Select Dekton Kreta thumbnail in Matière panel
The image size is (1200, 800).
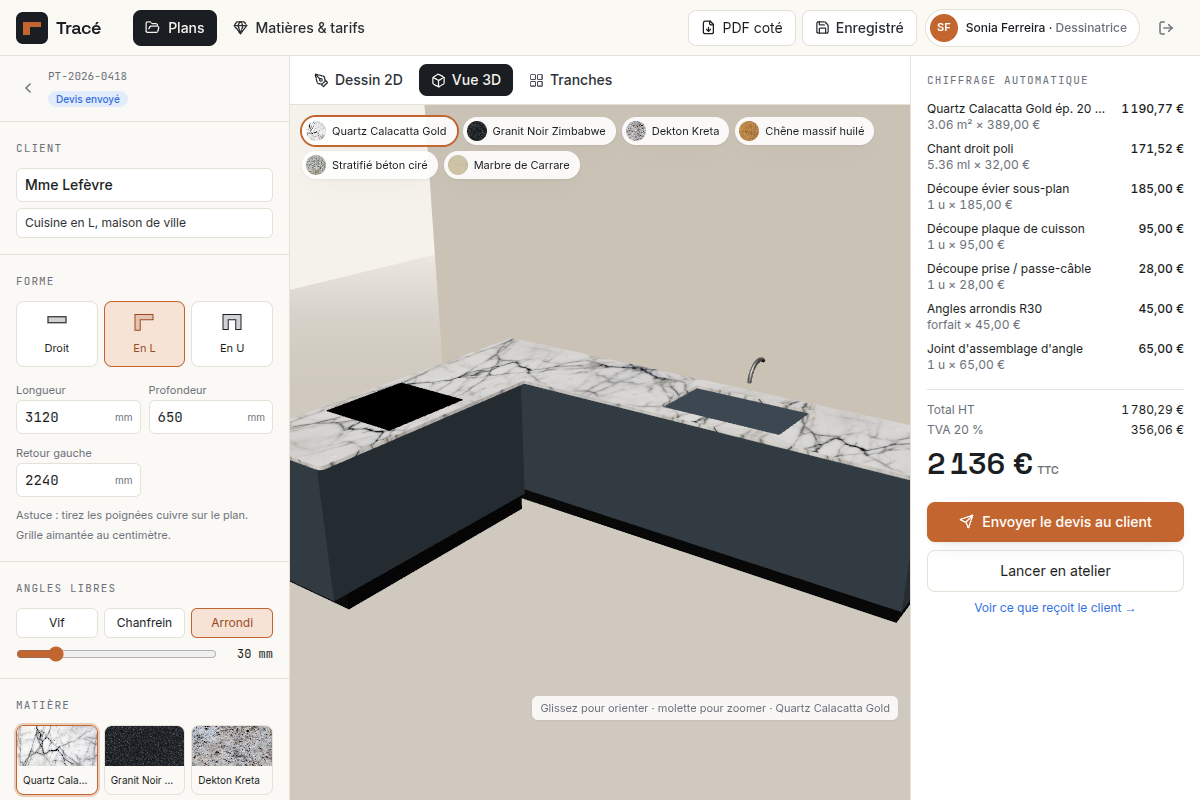[232, 760]
